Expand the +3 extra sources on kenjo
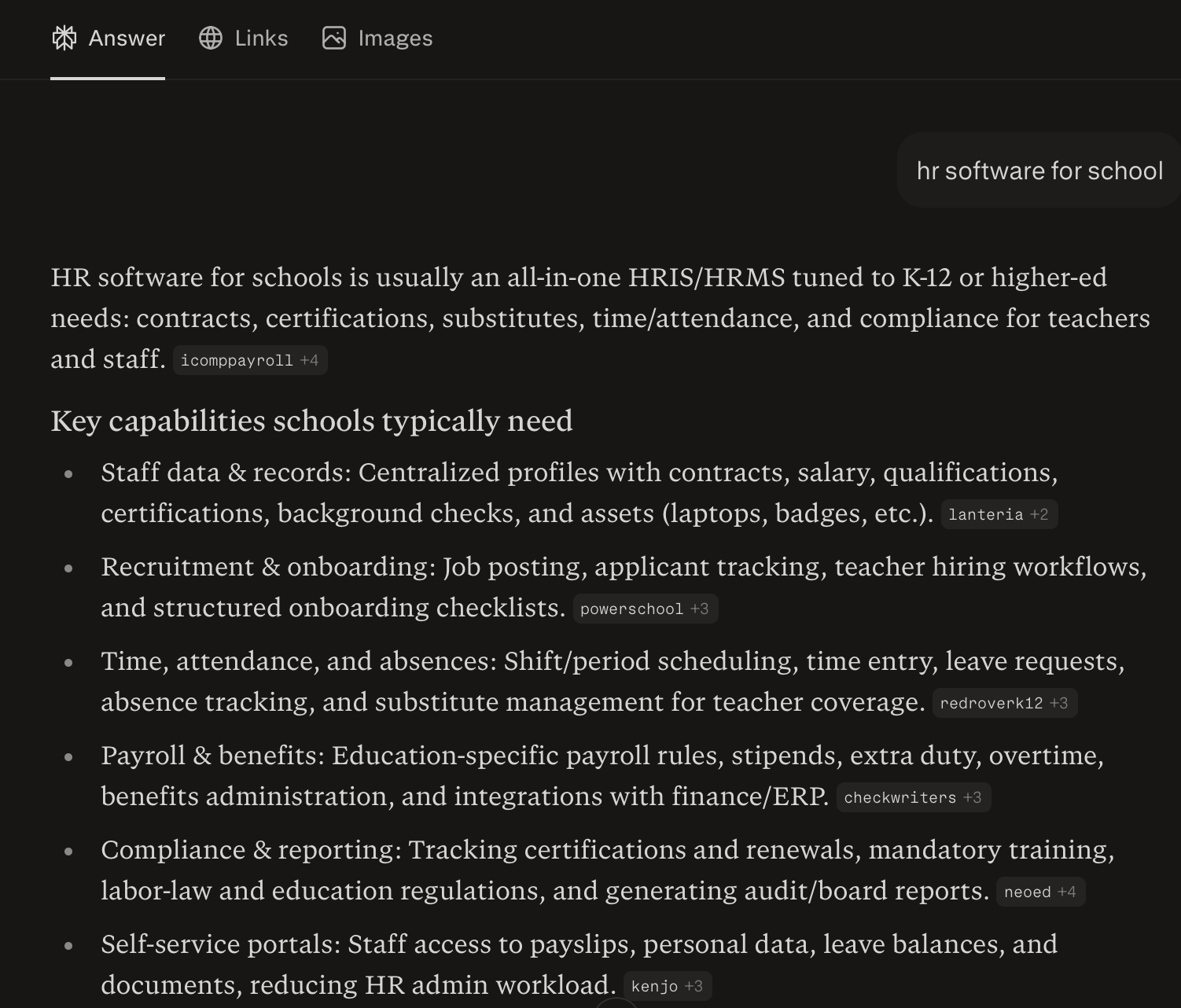 (x=693, y=985)
